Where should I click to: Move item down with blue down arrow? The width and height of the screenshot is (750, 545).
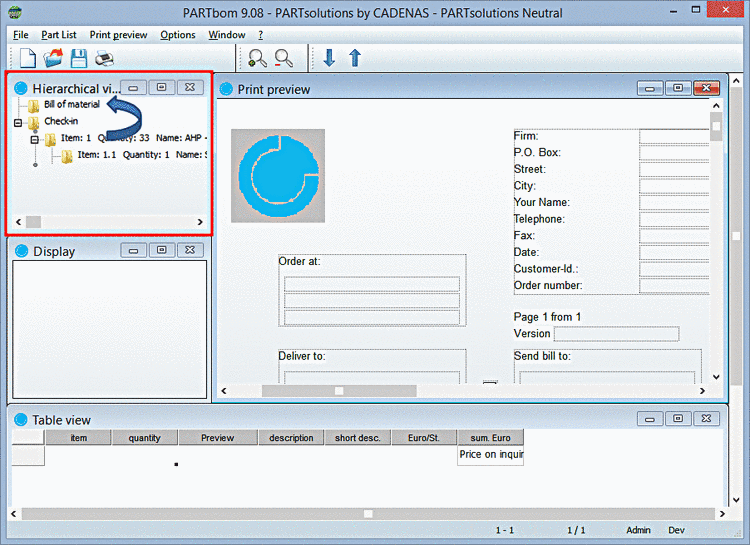click(329, 58)
